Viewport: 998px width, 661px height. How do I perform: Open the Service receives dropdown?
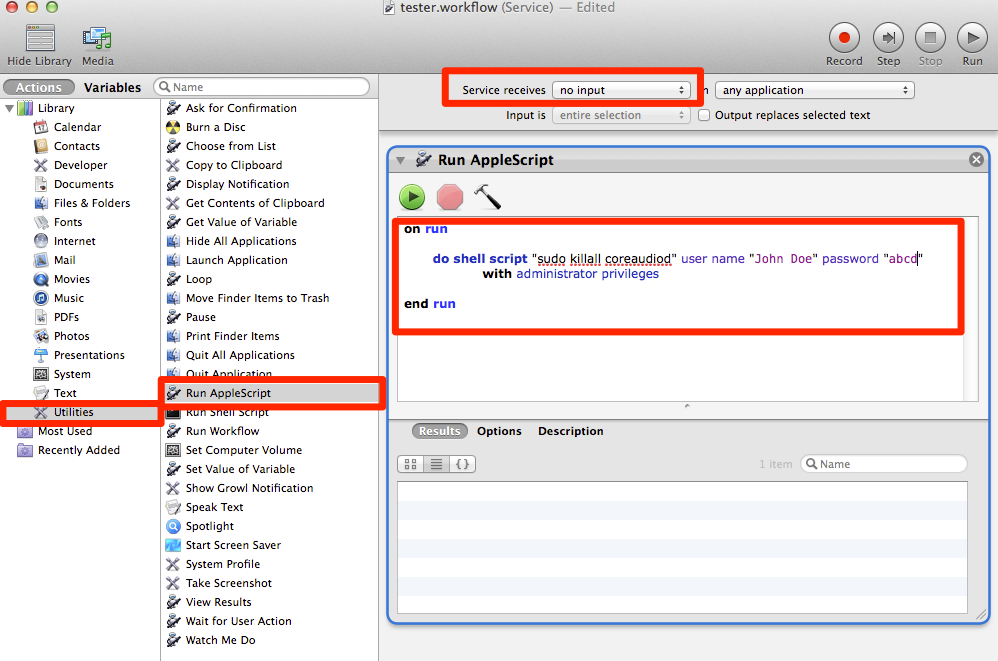pos(621,90)
